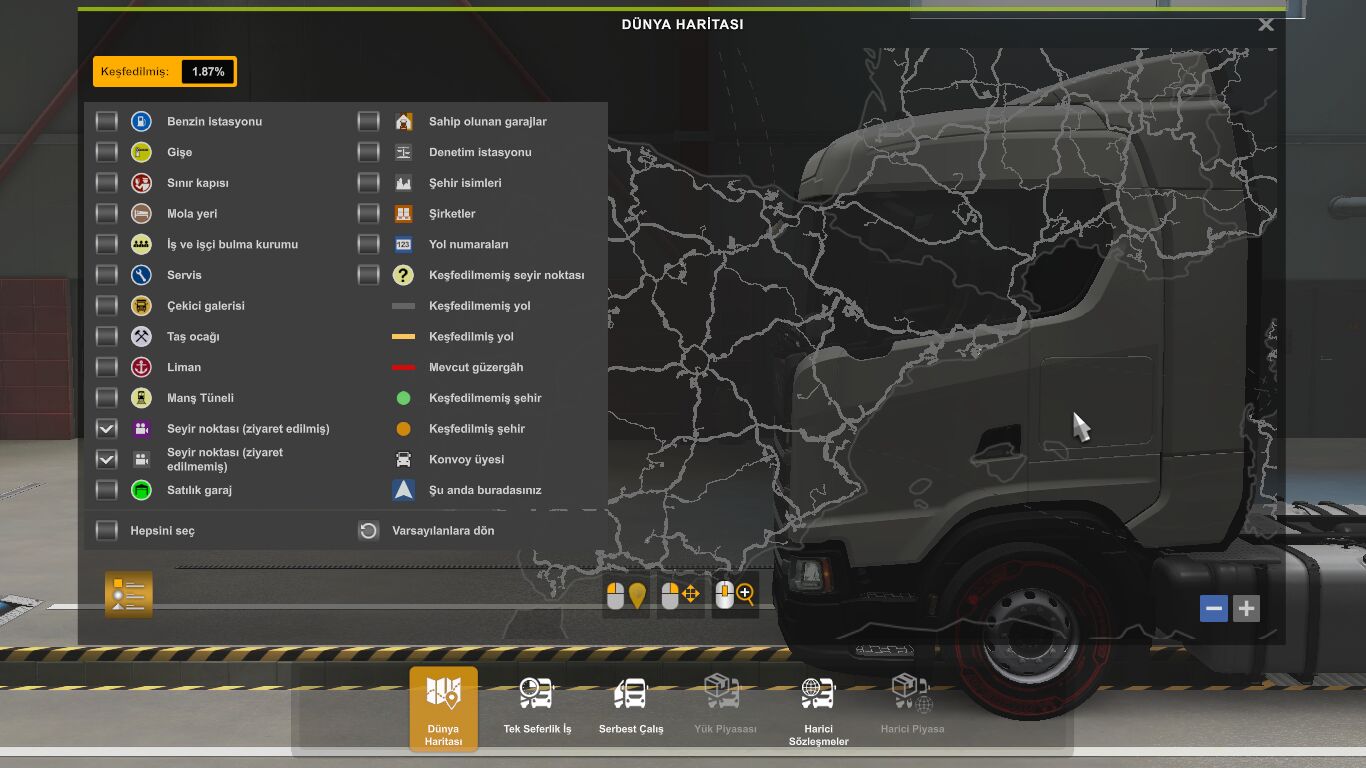Image resolution: width=1366 pixels, height=768 pixels.
Task: Click the Yol numaraları 123 icon
Action: tap(403, 244)
